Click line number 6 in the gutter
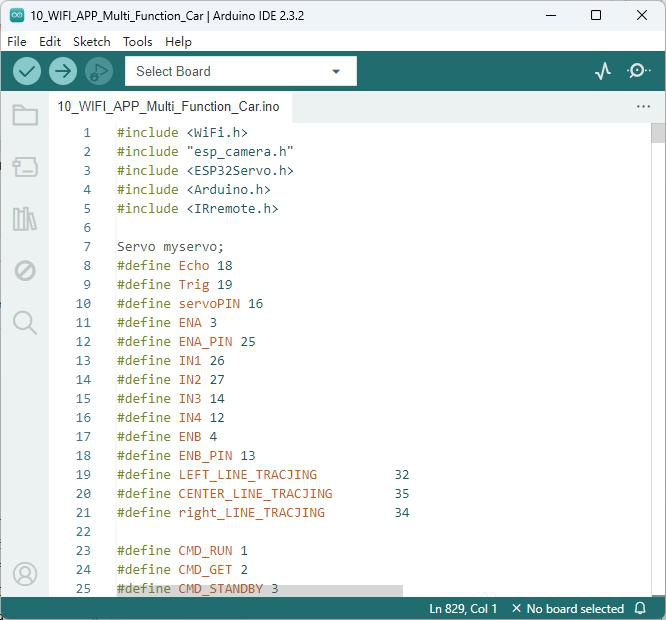 [x=87, y=228]
